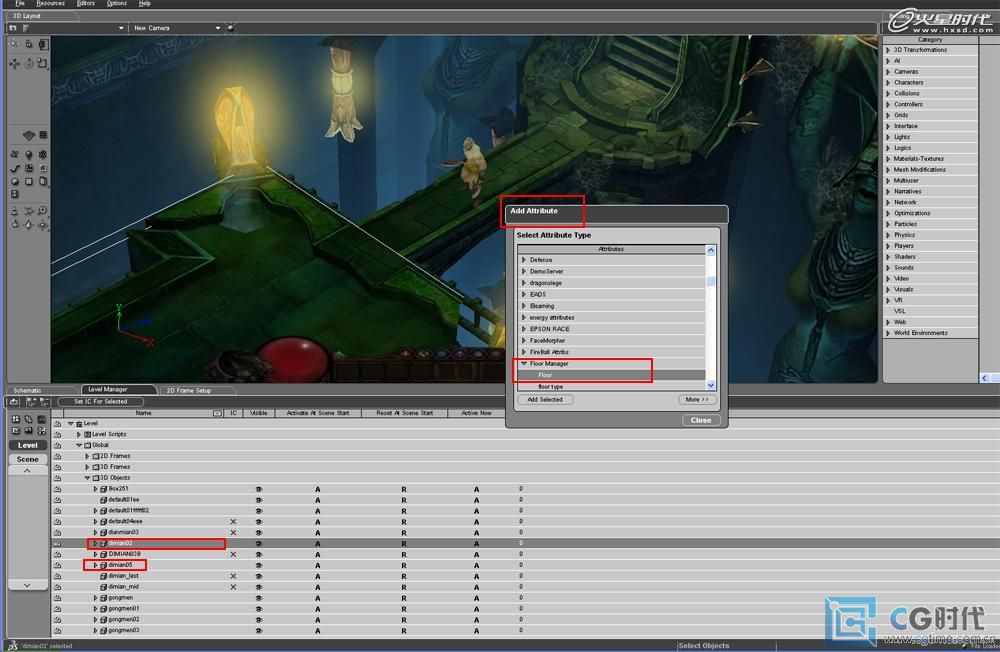1000x652 pixels.
Task: Collapse the Floor Manager attribute group
Action: 524,364
